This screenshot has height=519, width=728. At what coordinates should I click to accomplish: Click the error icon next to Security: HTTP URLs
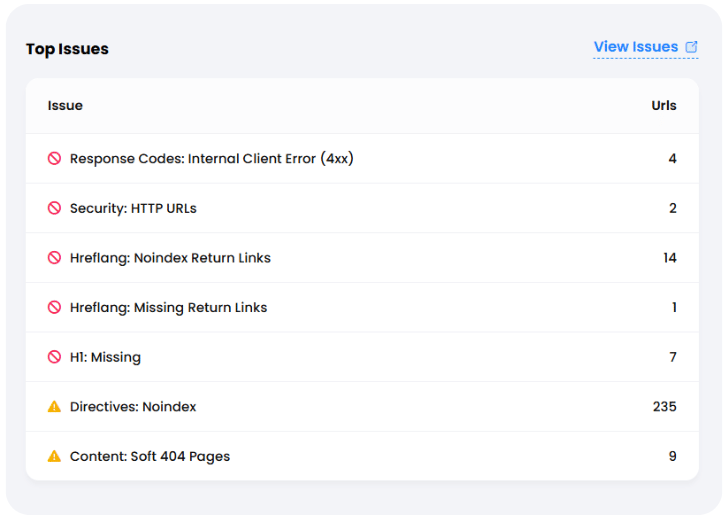55,208
